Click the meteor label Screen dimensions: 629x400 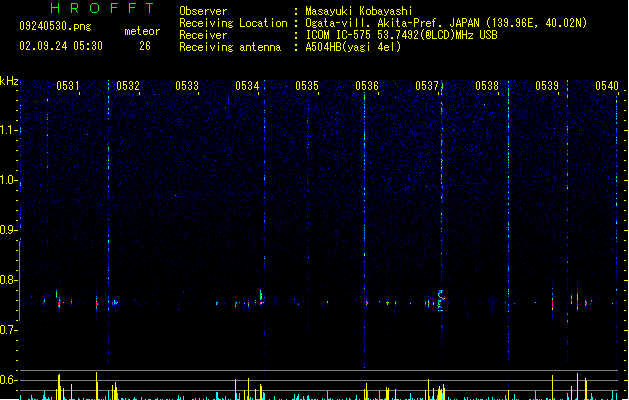pyautogui.click(x=142, y=31)
